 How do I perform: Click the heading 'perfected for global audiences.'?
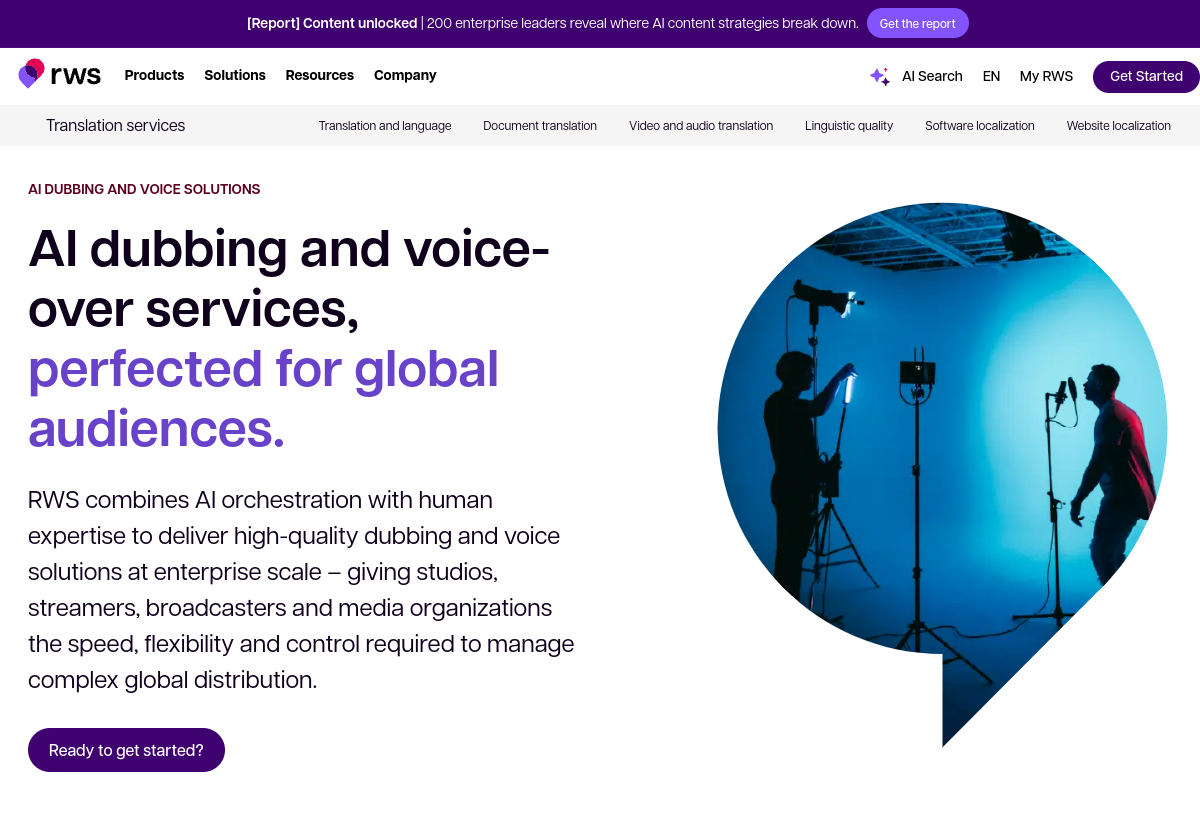(263, 398)
